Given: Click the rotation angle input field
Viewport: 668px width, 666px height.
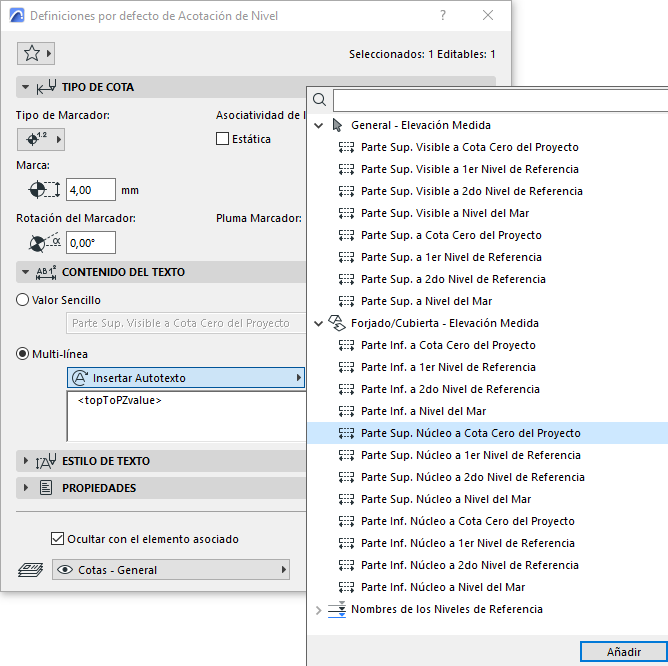Looking at the screenshot, I should (x=91, y=243).
